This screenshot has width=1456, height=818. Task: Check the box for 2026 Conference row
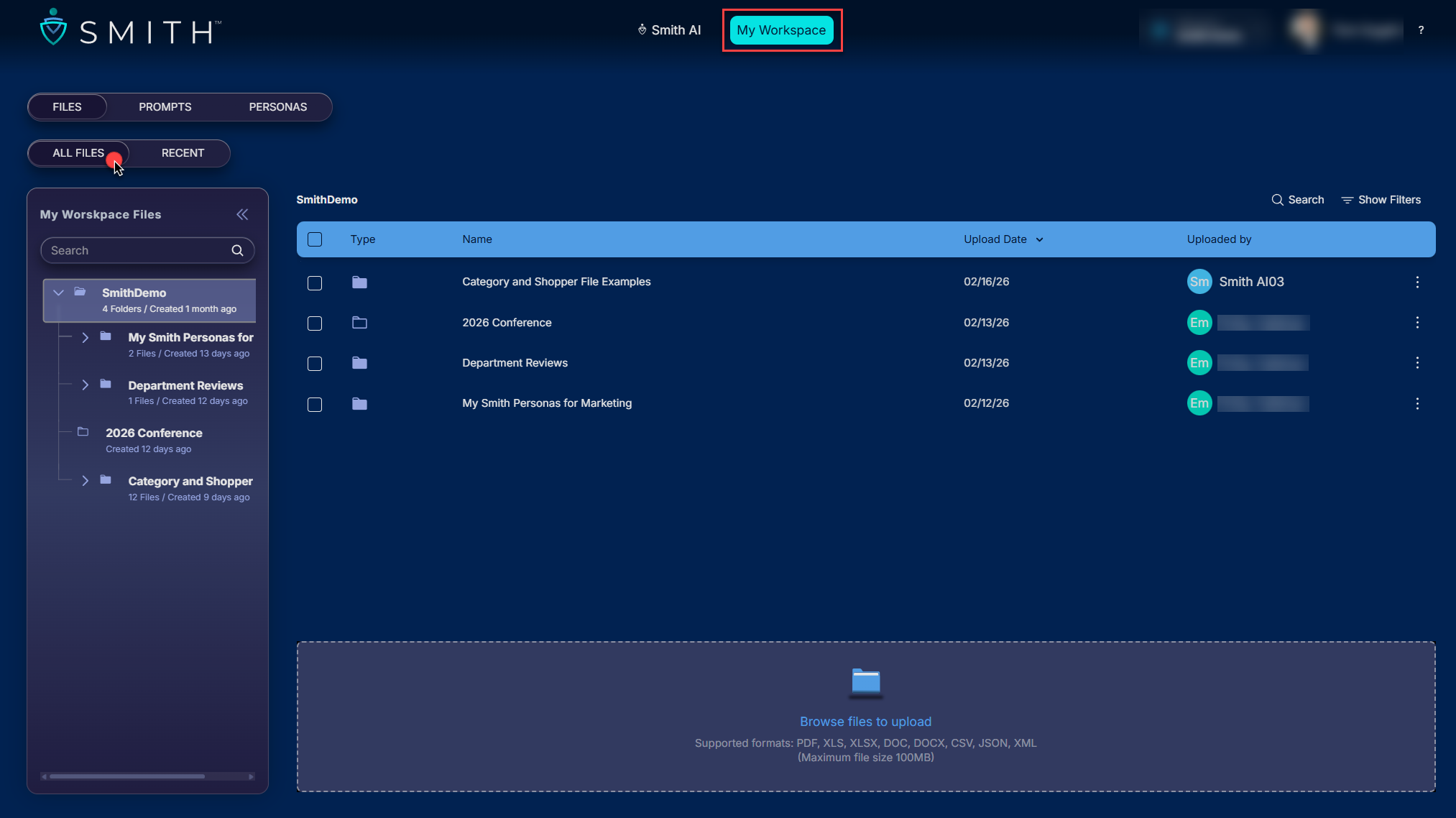point(315,323)
